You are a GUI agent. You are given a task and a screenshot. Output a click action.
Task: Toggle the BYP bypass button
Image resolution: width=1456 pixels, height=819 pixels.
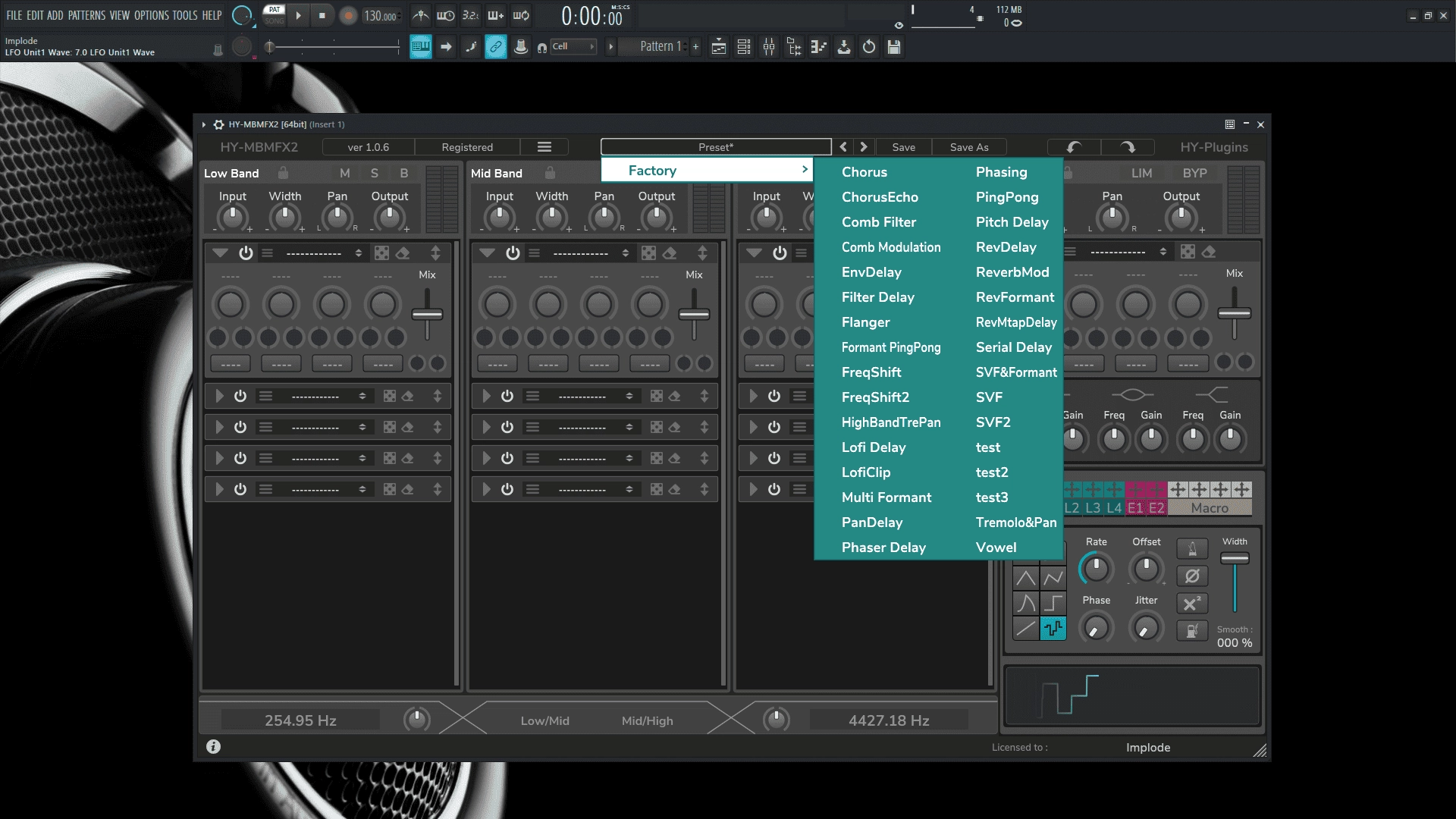click(x=1194, y=173)
